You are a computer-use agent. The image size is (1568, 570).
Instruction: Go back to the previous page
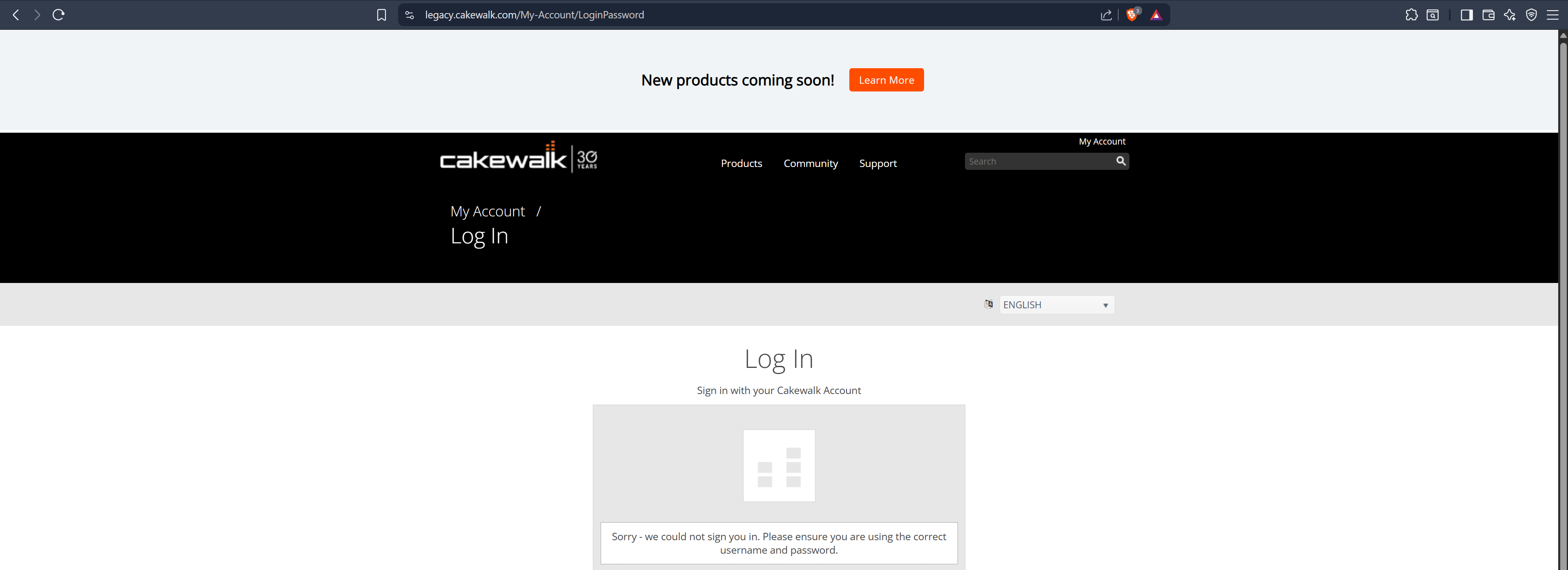coord(16,15)
